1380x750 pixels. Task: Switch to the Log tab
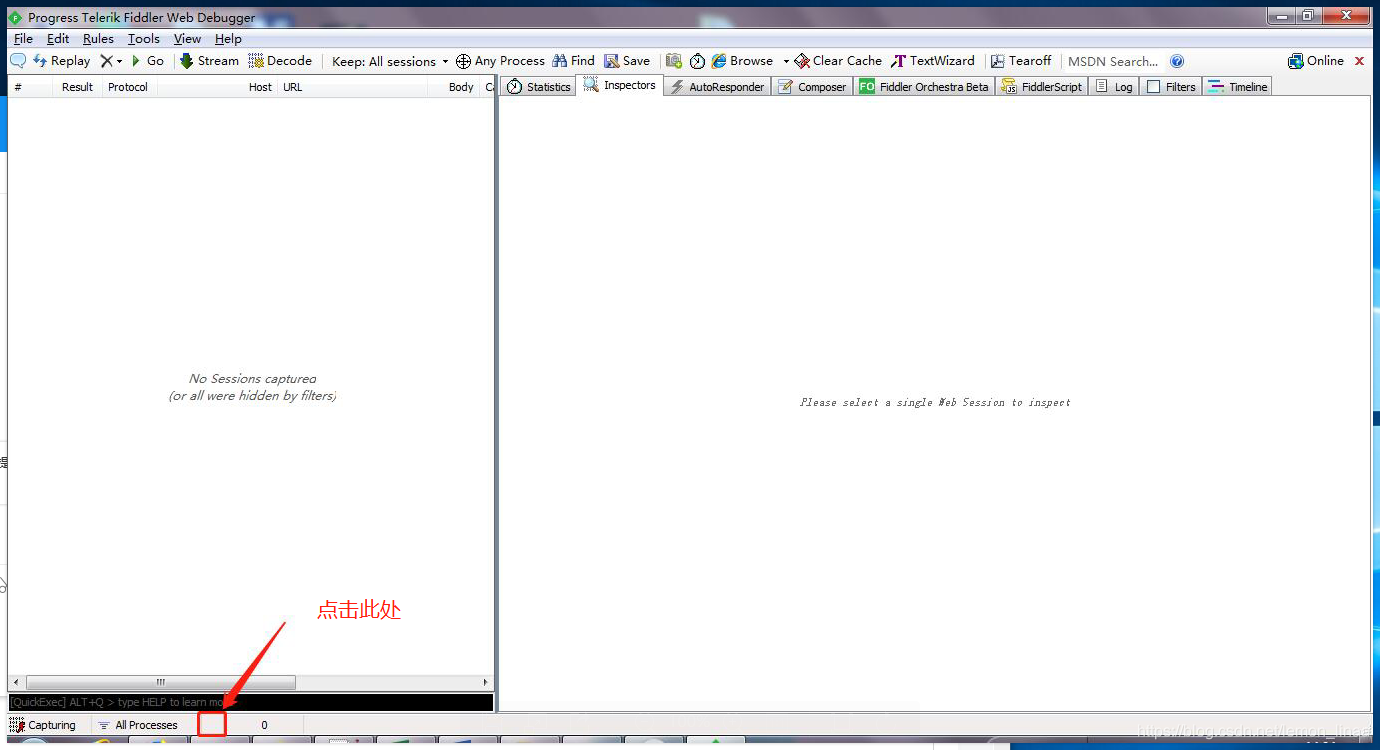(1114, 87)
